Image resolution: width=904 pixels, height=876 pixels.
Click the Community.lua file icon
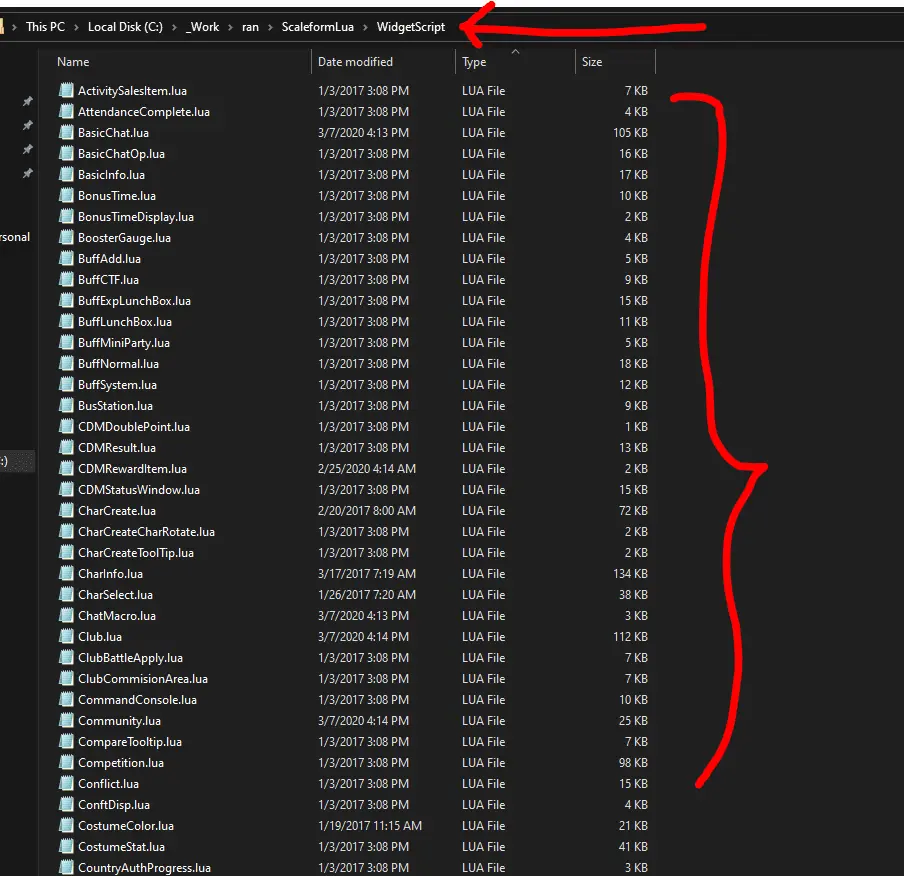coord(67,721)
